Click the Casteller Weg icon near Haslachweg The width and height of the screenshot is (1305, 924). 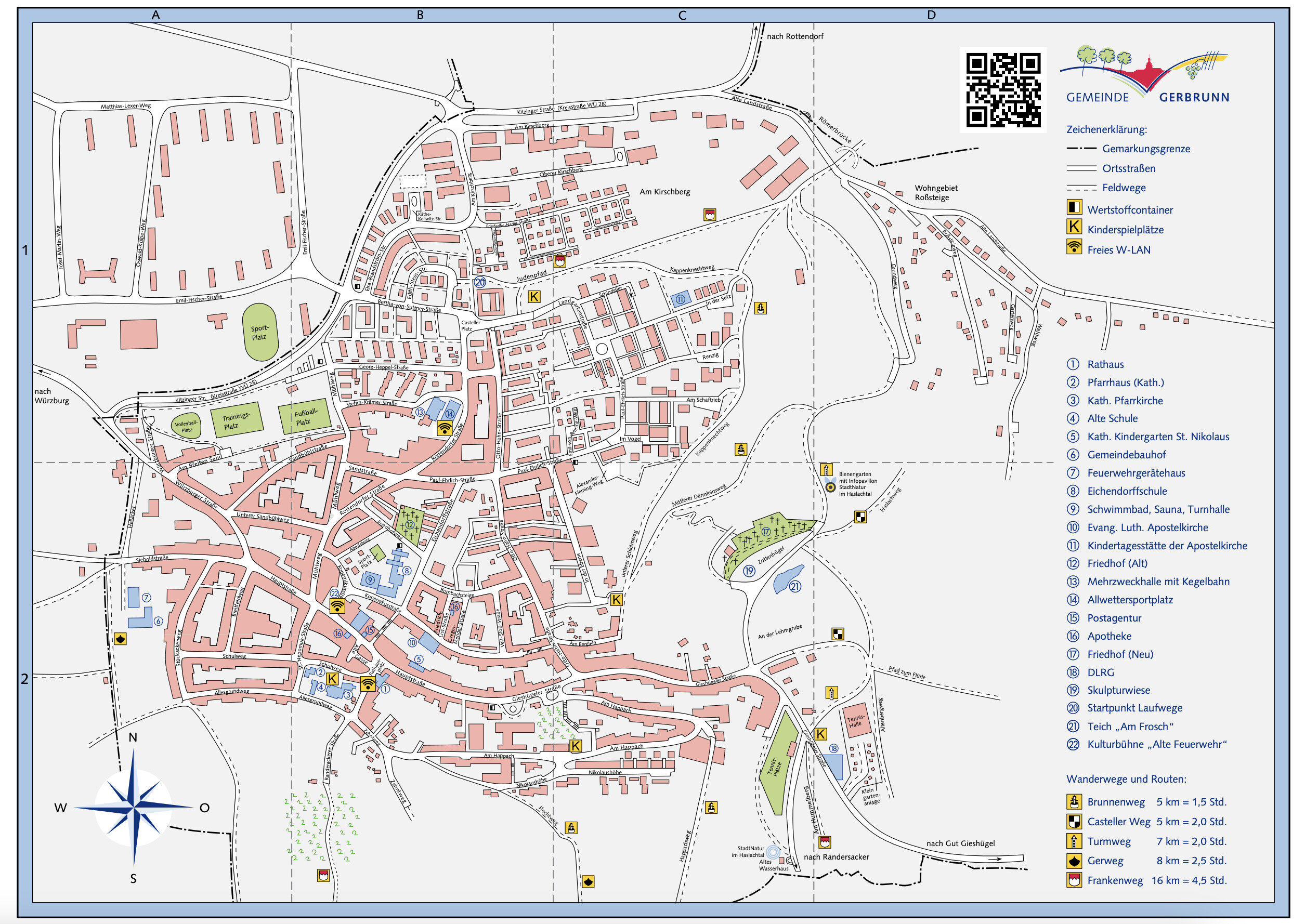860,517
